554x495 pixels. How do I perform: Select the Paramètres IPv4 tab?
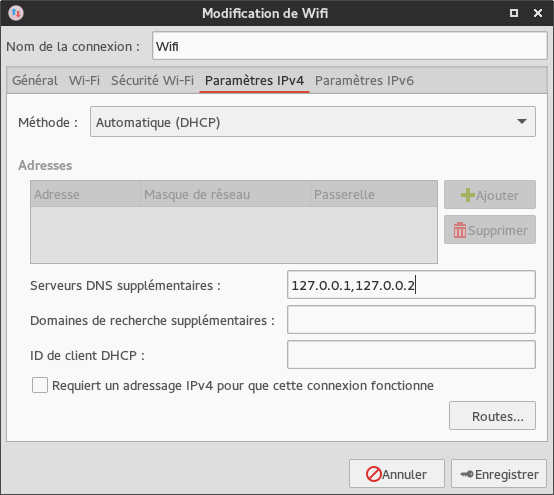254,81
